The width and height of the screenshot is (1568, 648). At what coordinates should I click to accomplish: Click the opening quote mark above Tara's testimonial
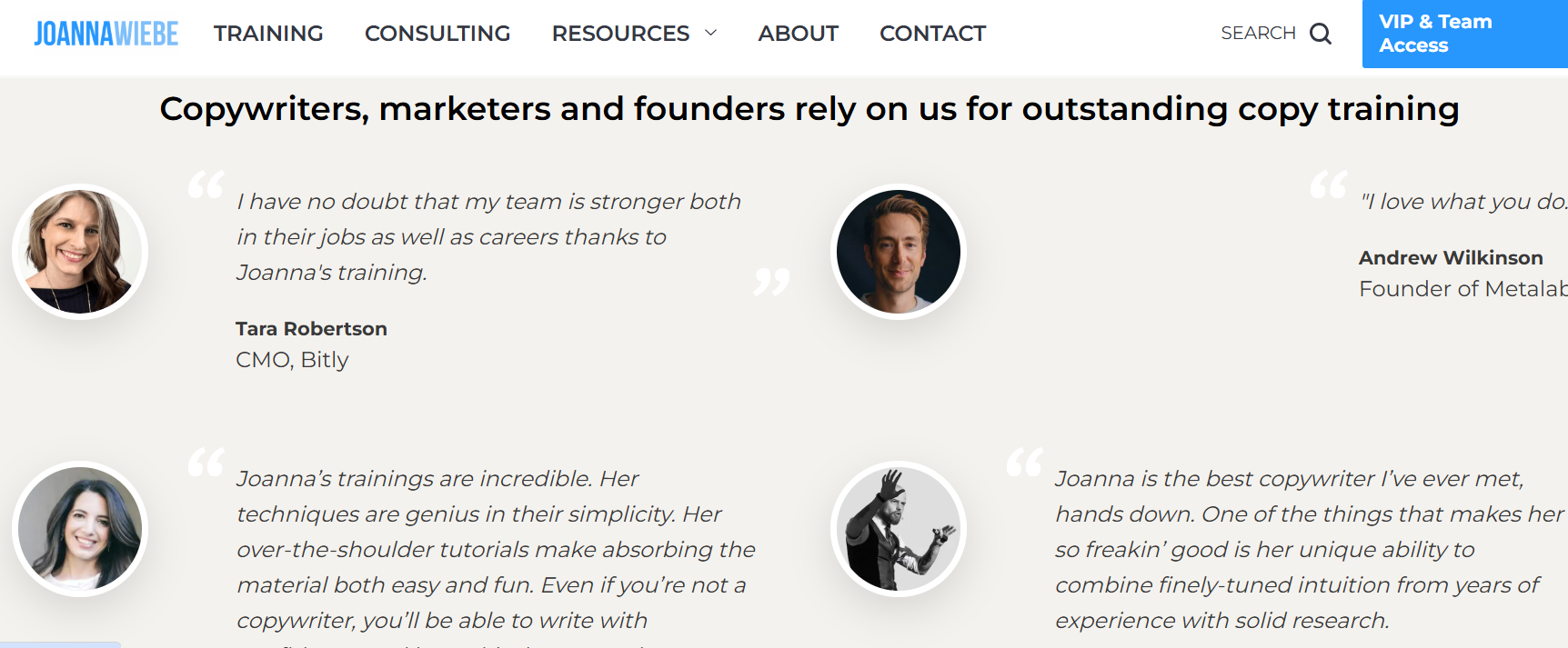206,184
